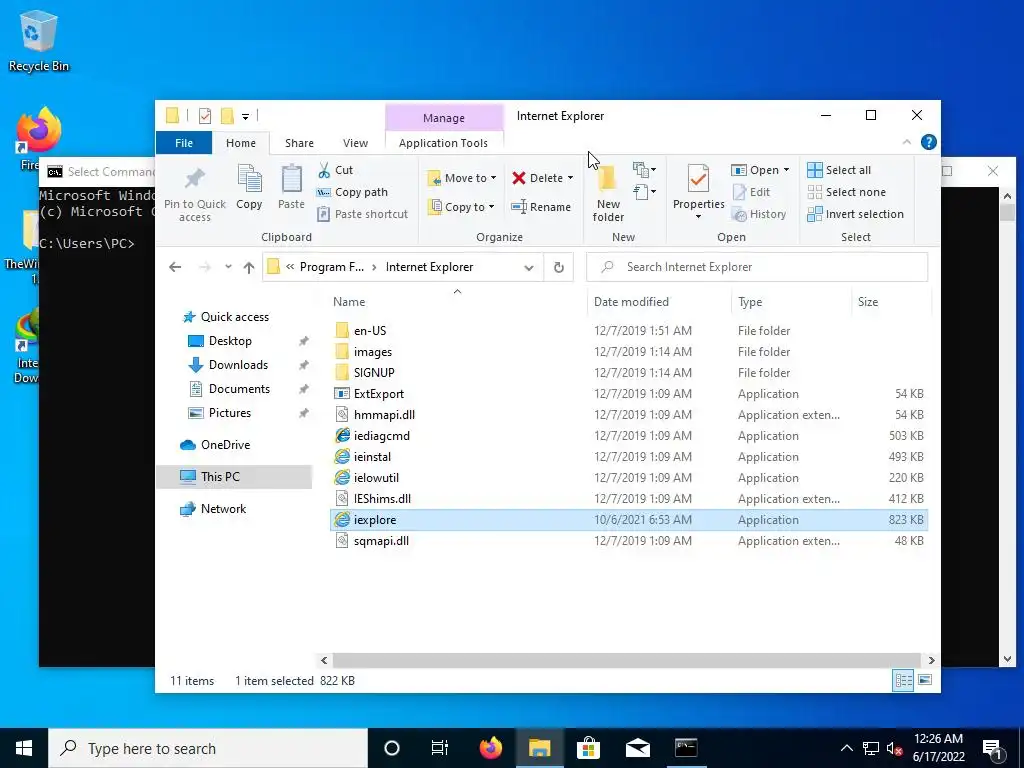
Task: Open Recycle Bin desktop icon
Action: (39, 41)
